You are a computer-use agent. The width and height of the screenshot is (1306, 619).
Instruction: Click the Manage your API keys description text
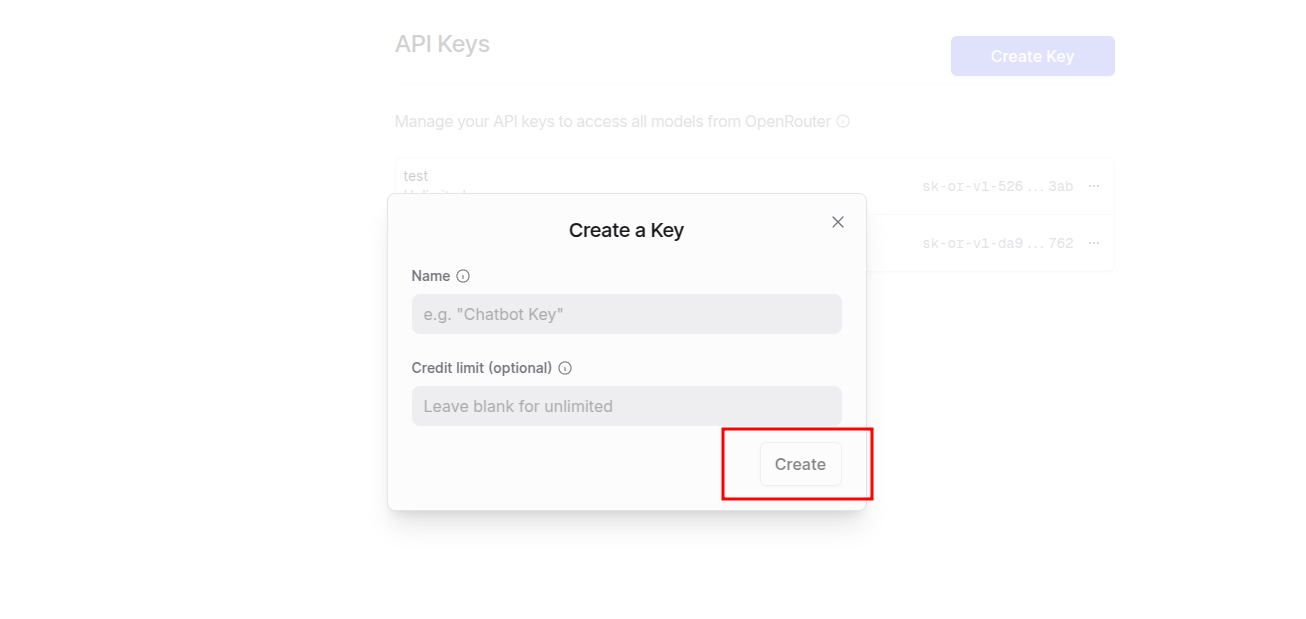tap(613, 121)
